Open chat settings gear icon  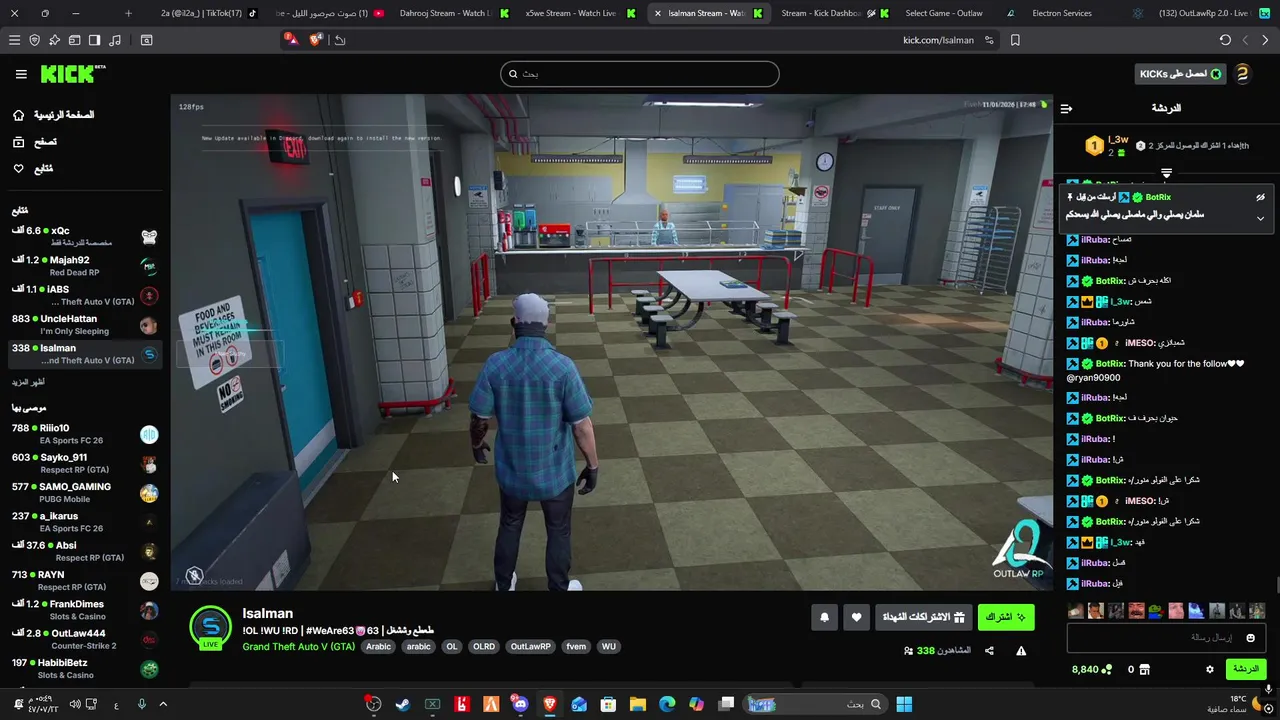[x=1209, y=669]
